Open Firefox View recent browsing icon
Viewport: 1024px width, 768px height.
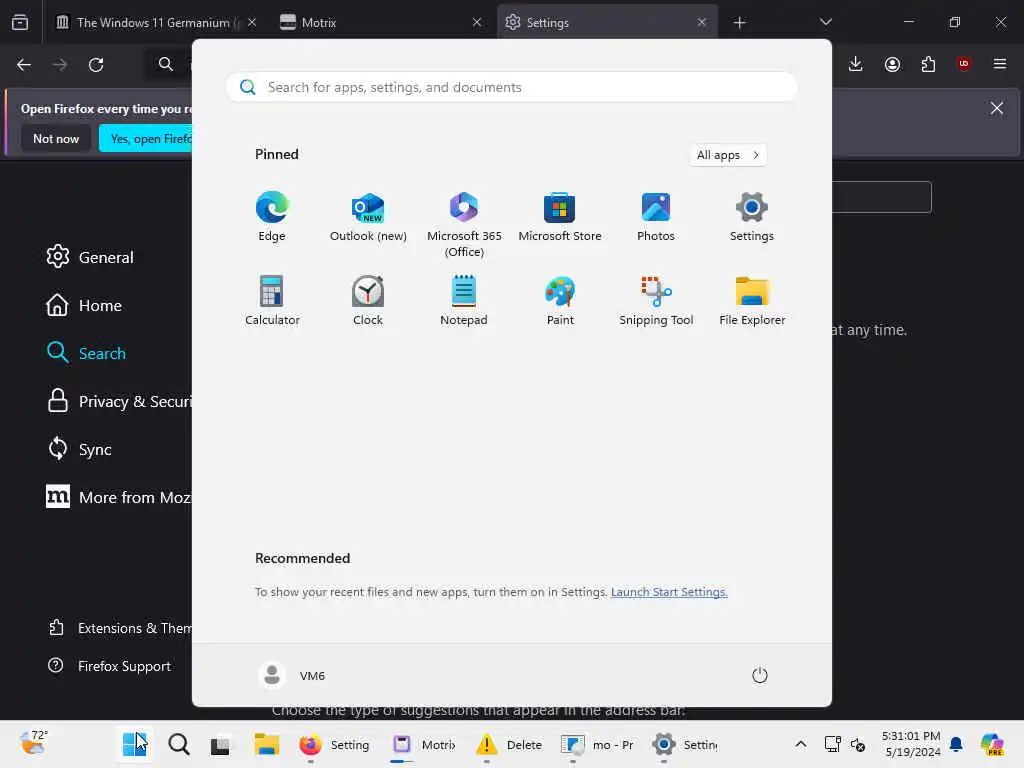pyautogui.click(x=20, y=22)
